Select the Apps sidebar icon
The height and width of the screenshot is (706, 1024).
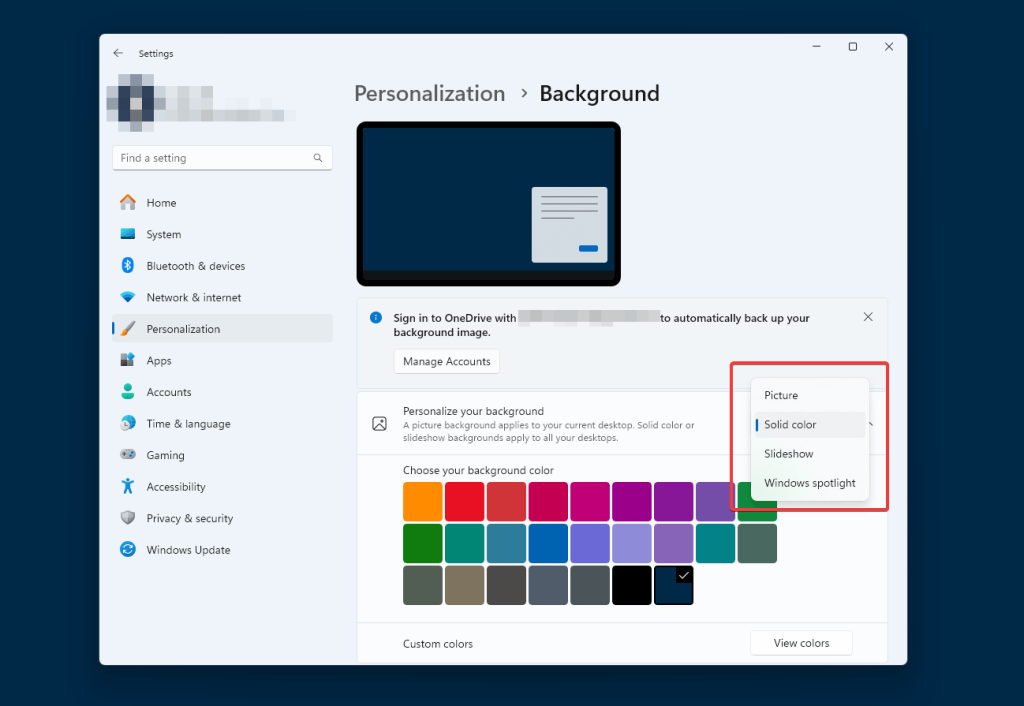pos(130,360)
